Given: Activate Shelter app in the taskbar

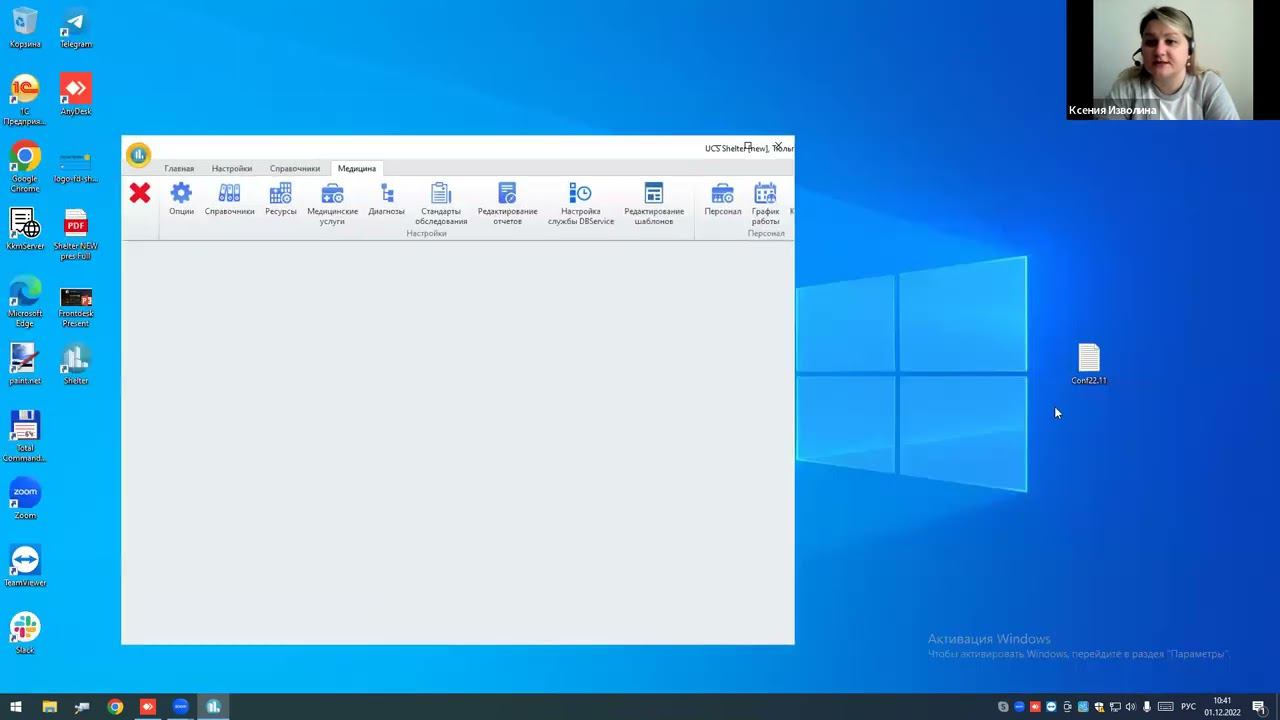Looking at the screenshot, I should click(213, 707).
